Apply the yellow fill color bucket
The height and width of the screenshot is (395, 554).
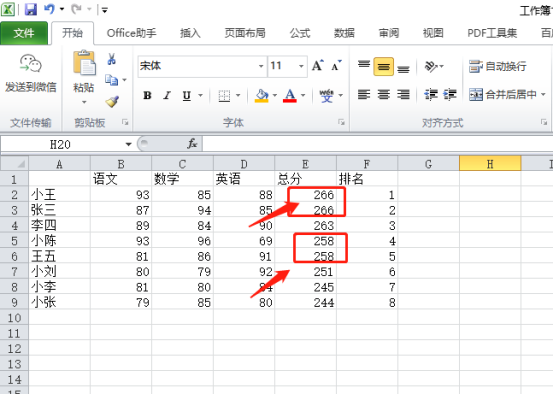pyautogui.click(x=261, y=95)
